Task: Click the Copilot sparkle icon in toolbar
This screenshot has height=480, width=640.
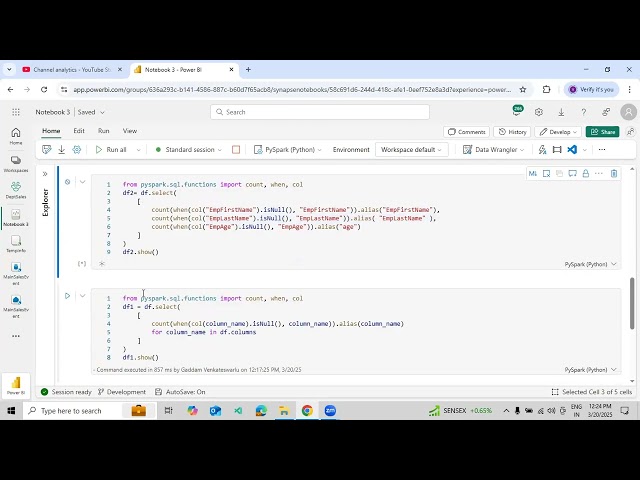Action: click(x=542, y=149)
